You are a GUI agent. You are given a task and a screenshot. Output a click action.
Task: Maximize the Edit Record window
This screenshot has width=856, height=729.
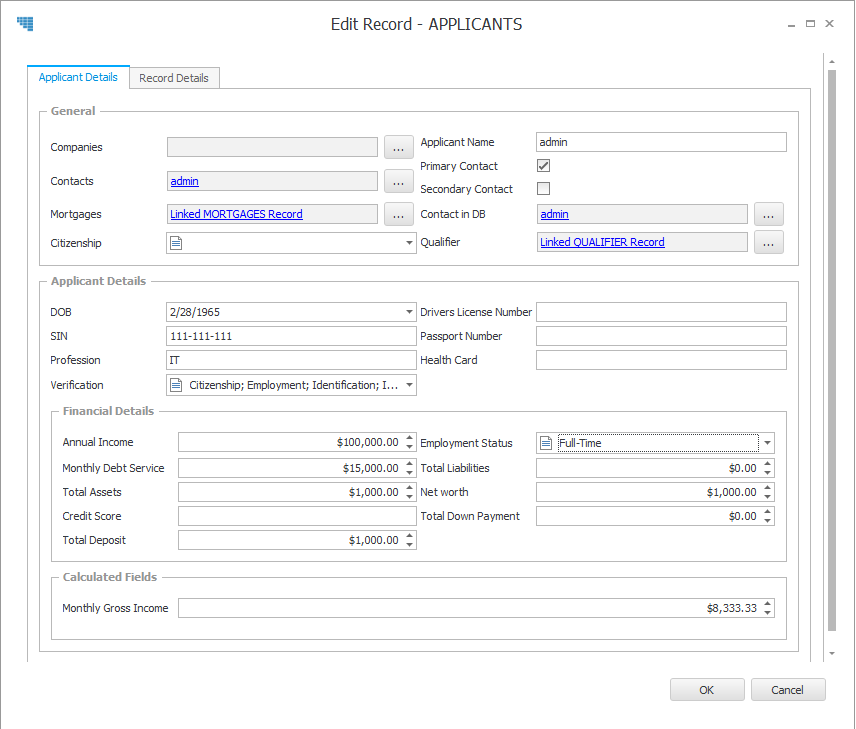[x=810, y=23]
